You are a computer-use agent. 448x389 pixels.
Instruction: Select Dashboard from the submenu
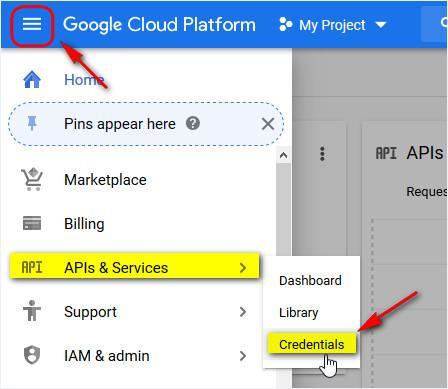coord(310,280)
